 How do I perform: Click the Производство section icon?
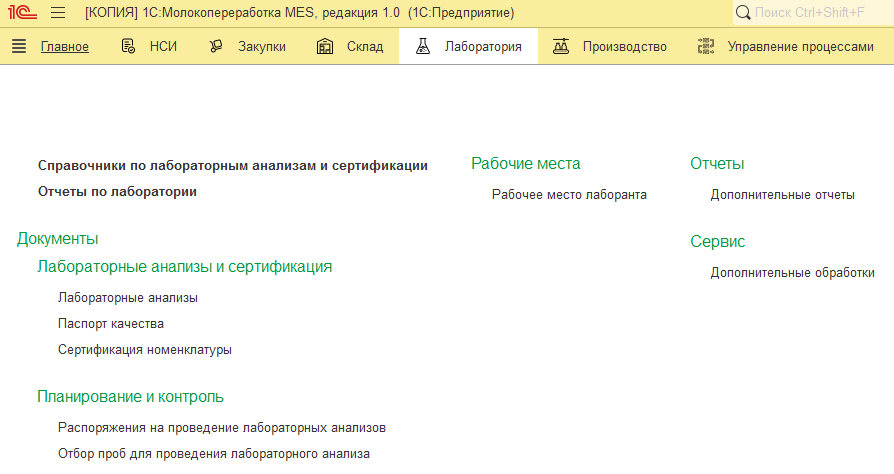(561, 46)
